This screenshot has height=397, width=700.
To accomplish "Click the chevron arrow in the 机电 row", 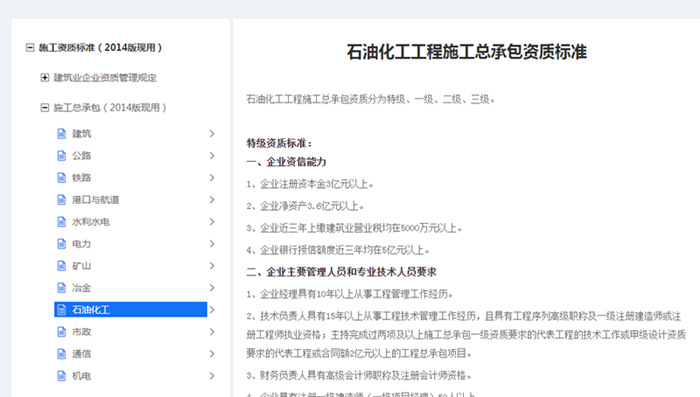I will click(212, 376).
